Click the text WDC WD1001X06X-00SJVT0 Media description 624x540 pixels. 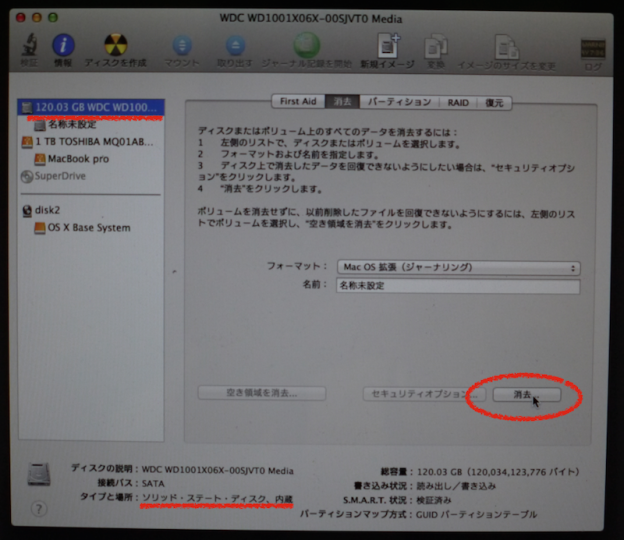[x=218, y=470]
